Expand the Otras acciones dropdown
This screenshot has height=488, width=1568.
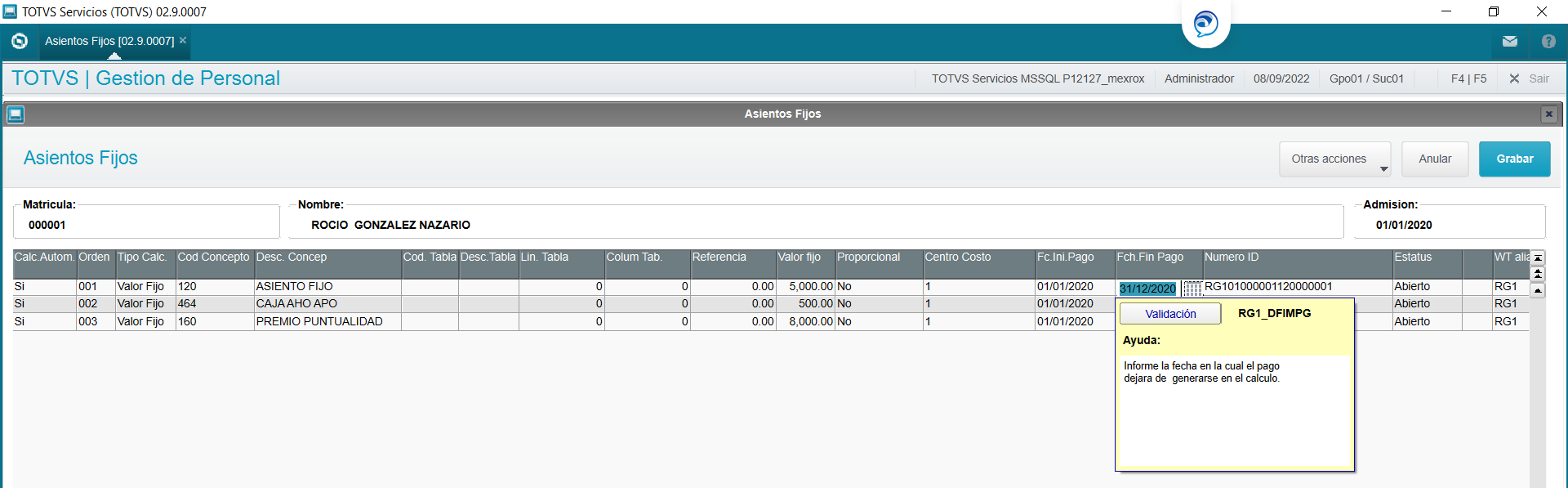(x=1334, y=159)
